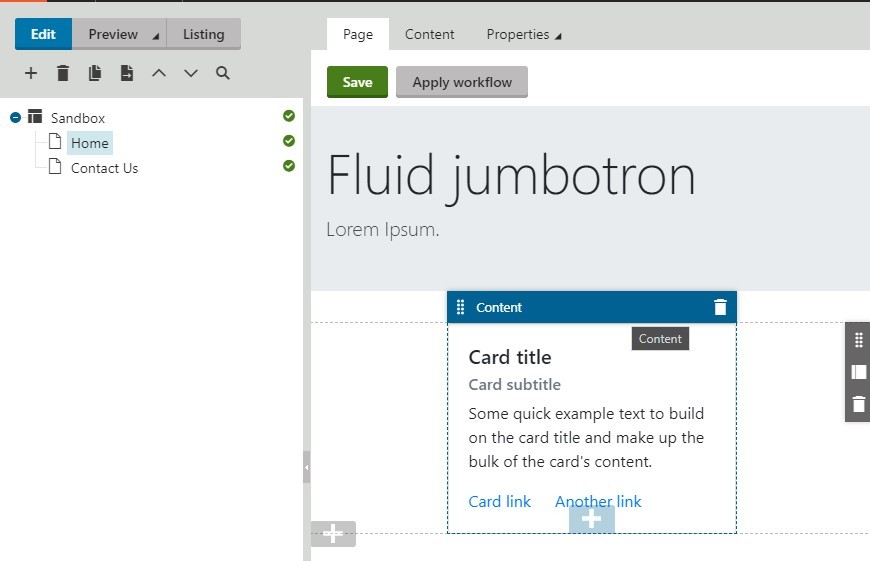This screenshot has height=561, width=870.
Task: Follow the Another link hyperlink
Action: pyautogui.click(x=598, y=502)
